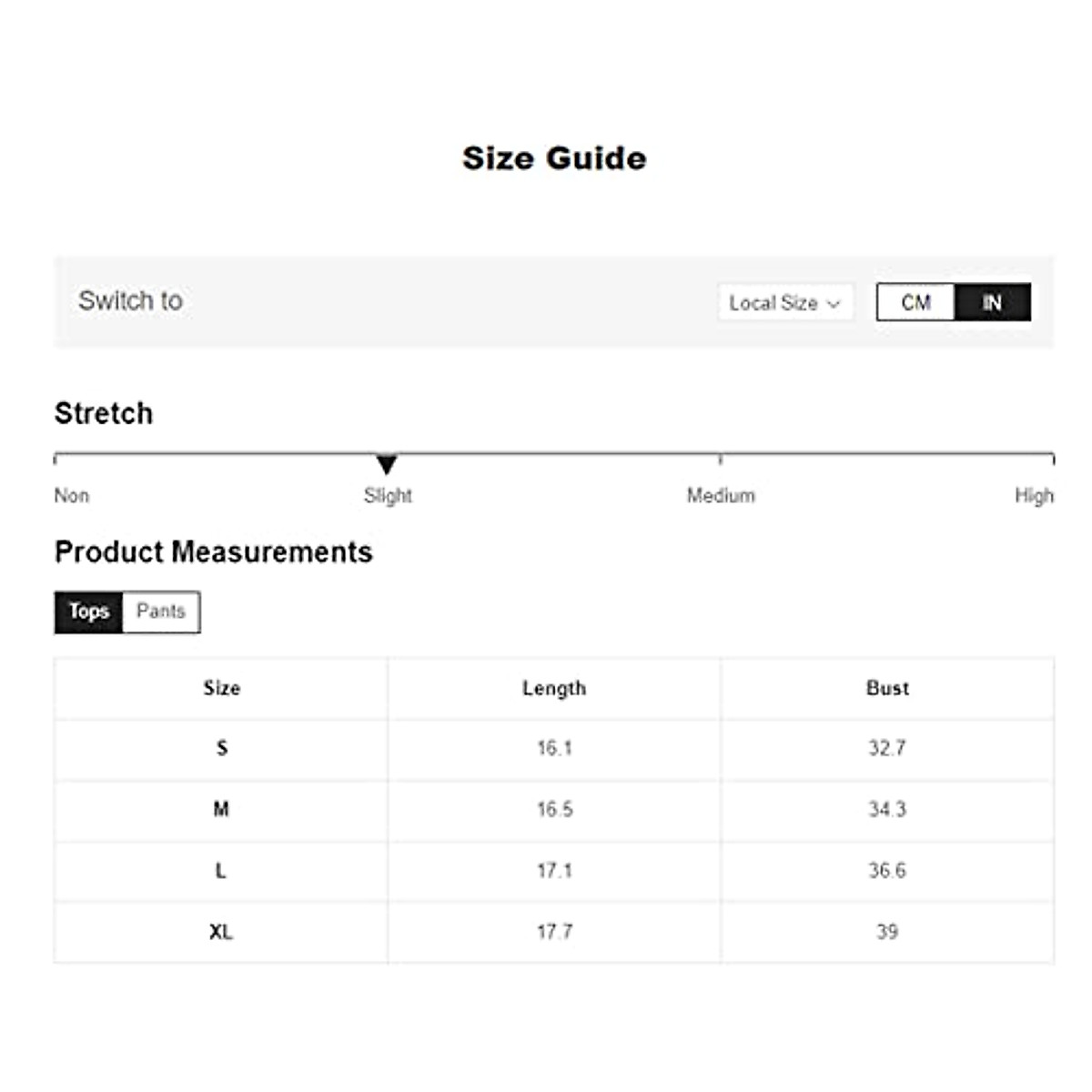Click the High stretch label
This screenshot has width=1092, height=1092.
tap(1034, 496)
